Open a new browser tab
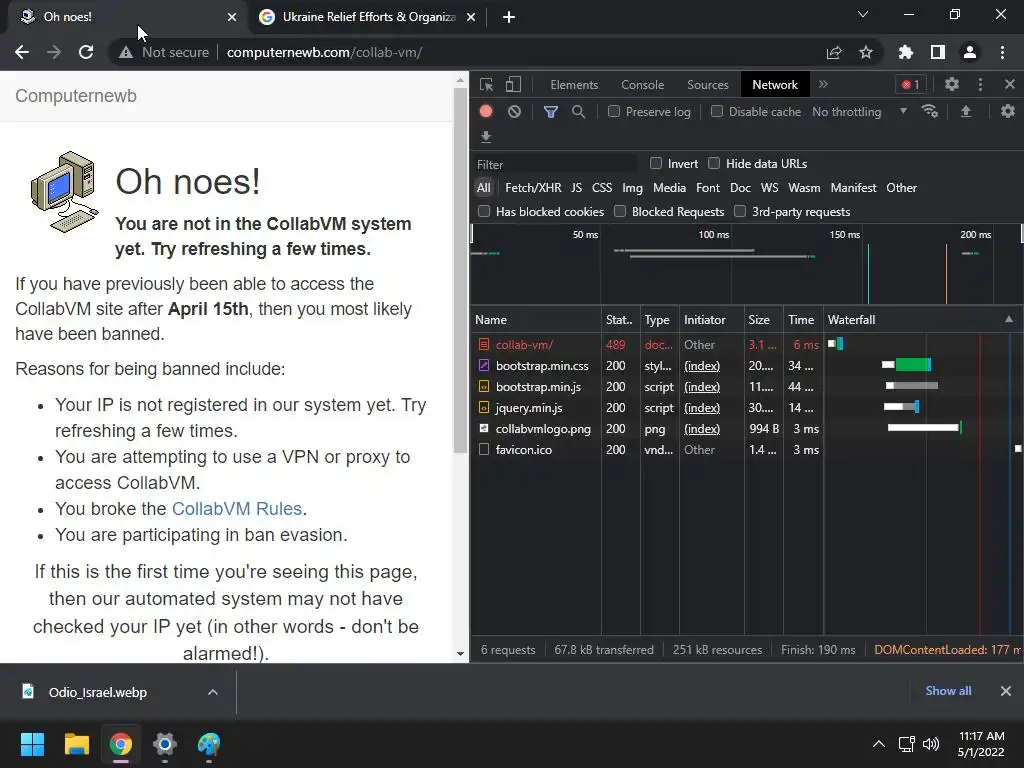This screenshot has width=1024, height=768. coord(509,17)
